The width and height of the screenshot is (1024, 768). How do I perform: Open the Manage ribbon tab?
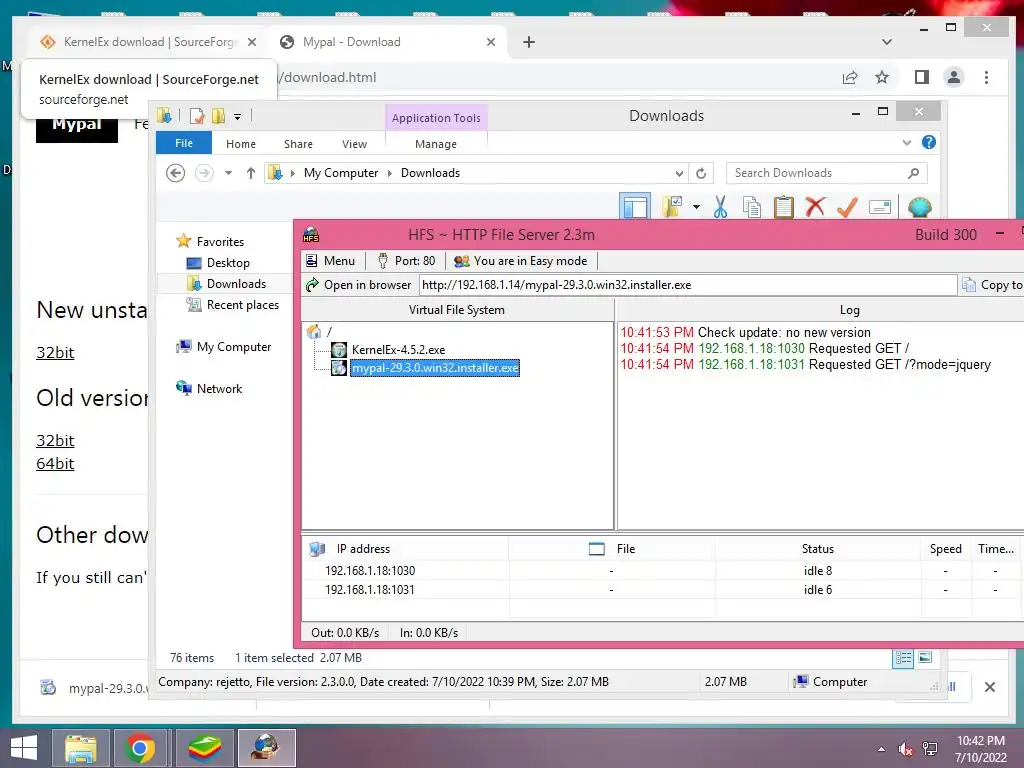[x=436, y=144]
